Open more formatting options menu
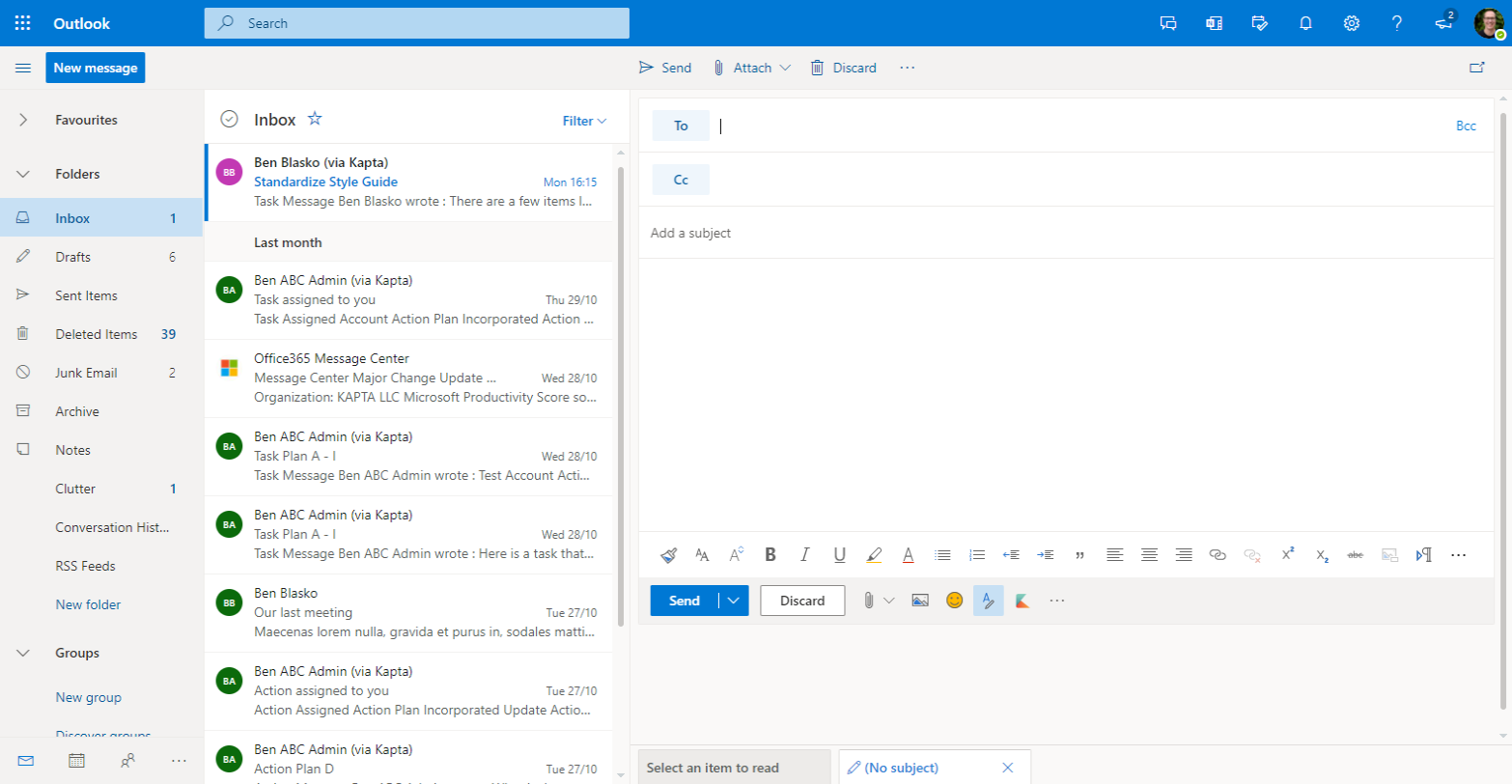The width and height of the screenshot is (1512, 784). click(x=1459, y=555)
